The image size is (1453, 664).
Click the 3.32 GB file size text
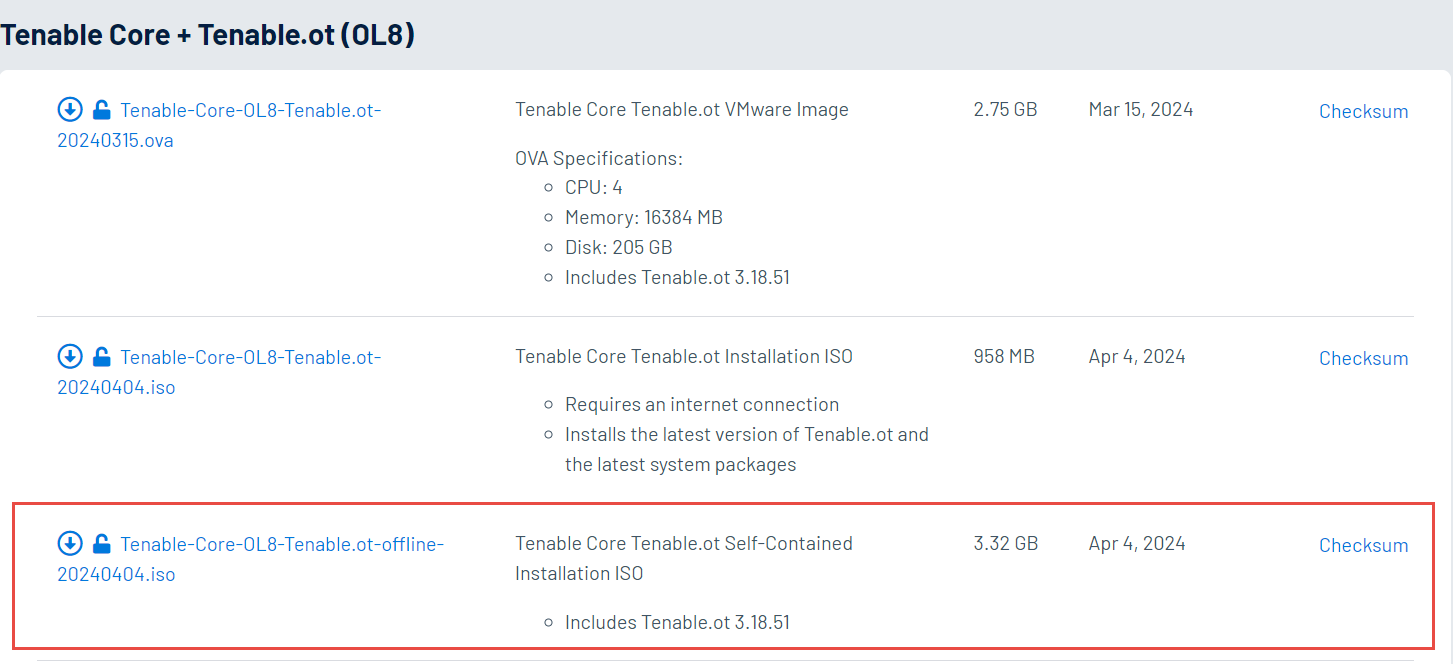[x=1005, y=544]
